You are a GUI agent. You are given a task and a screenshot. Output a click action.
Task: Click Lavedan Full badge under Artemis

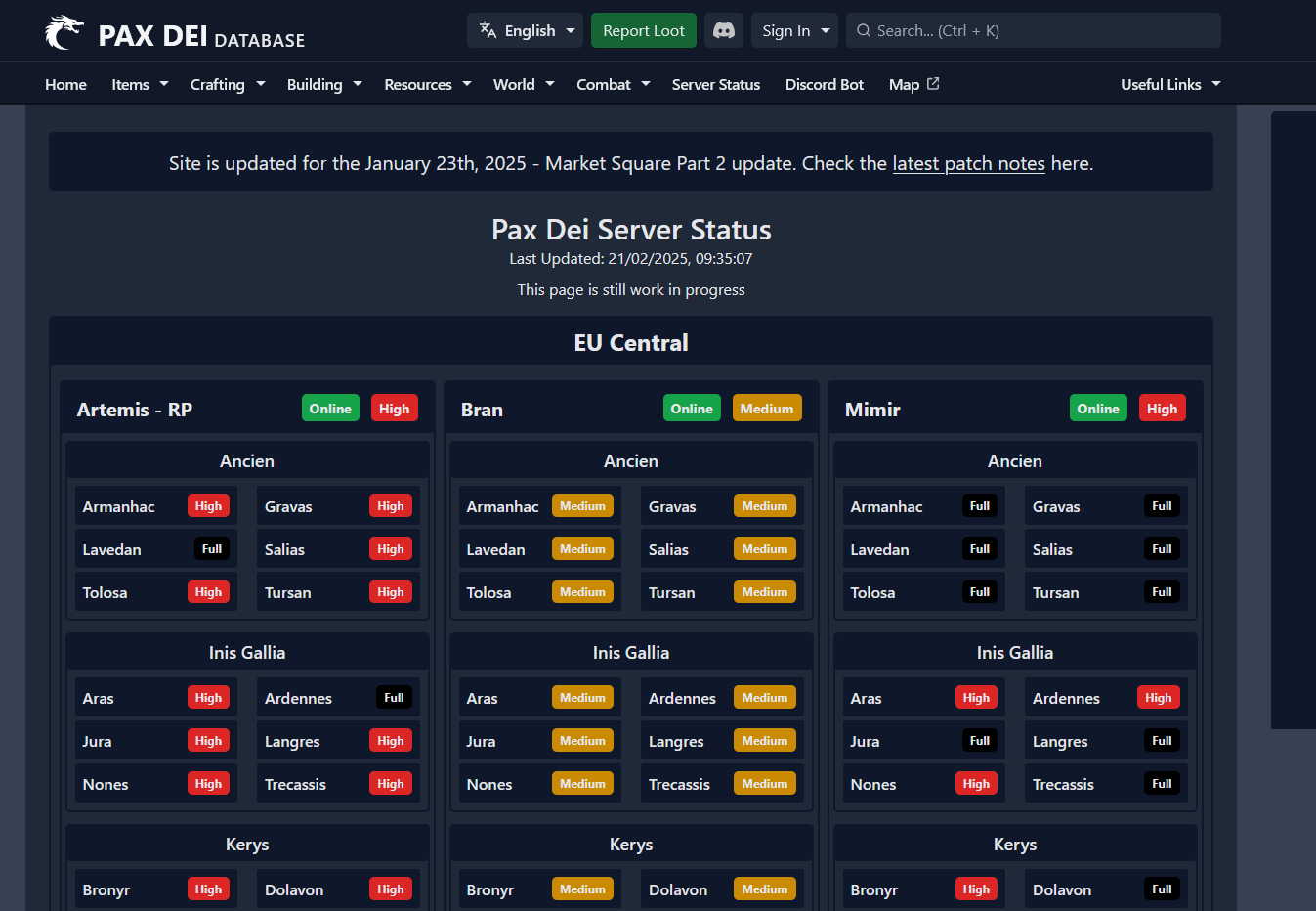(x=212, y=549)
